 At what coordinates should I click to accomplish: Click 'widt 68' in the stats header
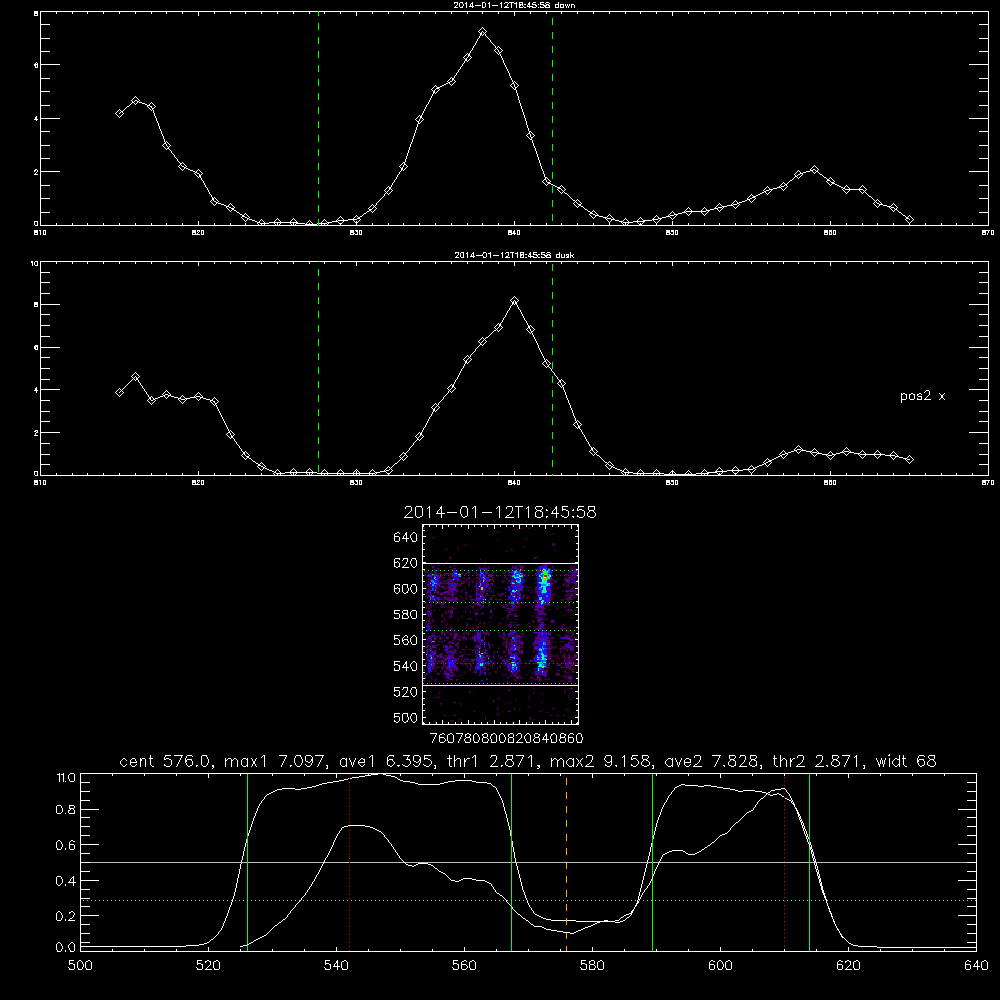pos(906,761)
